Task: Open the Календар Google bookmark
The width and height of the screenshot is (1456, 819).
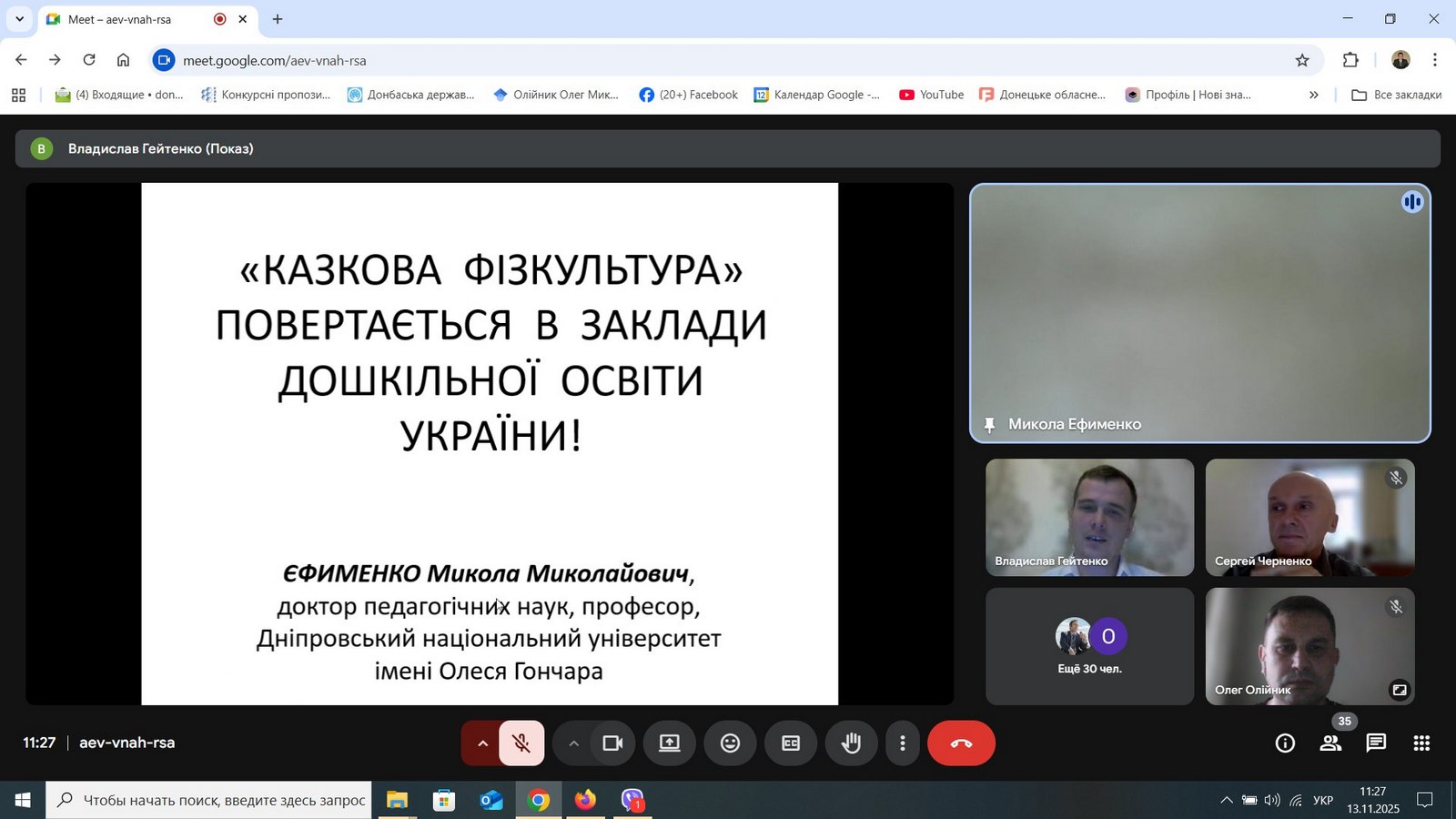Action: pyautogui.click(x=816, y=95)
